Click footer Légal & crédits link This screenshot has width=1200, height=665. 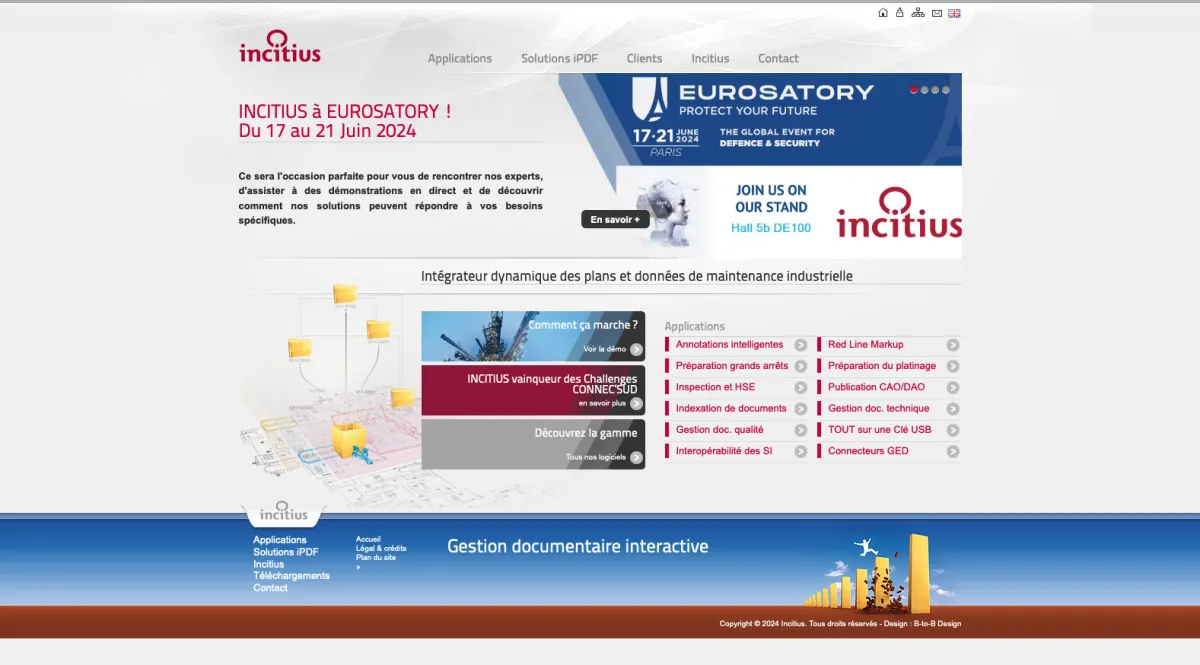pos(381,548)
